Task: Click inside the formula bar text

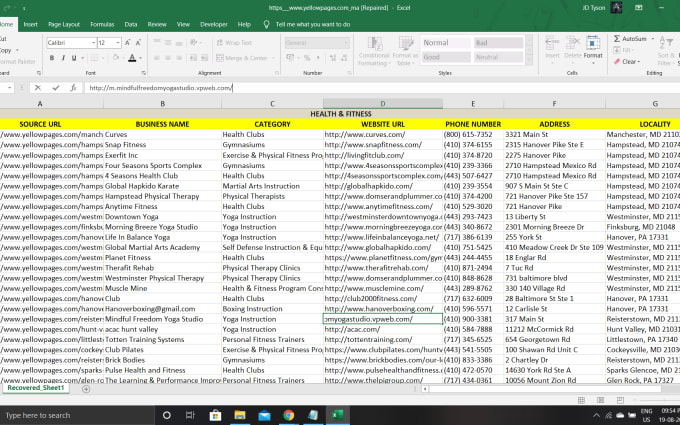Action: click(x=161, y=88)
